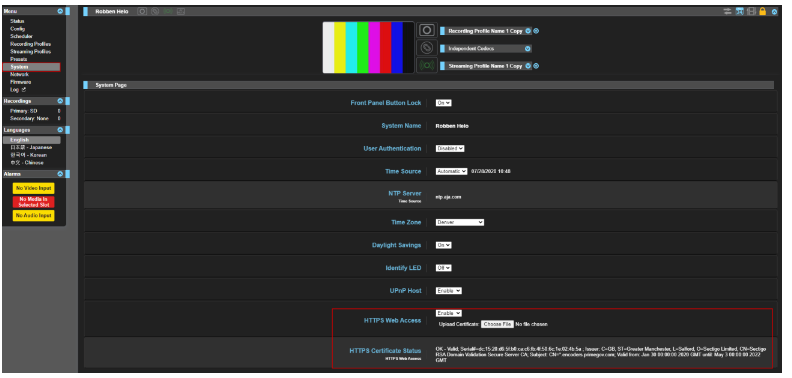Screen dimensions: 792x378
Task: Open the UPnP Host dropdown
Action: pyautogui.click(x=449, y=291)
